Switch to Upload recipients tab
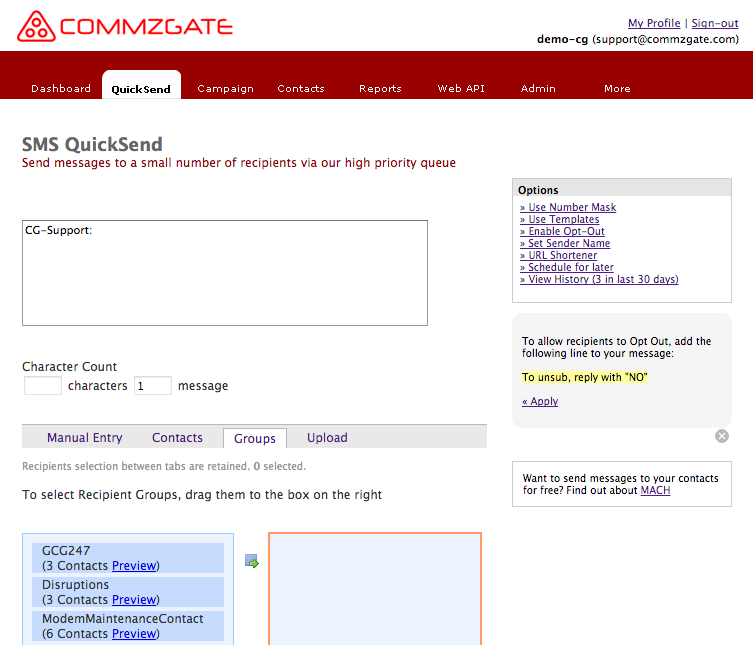Viewport: 753px width, 645px height. (327, 438)
